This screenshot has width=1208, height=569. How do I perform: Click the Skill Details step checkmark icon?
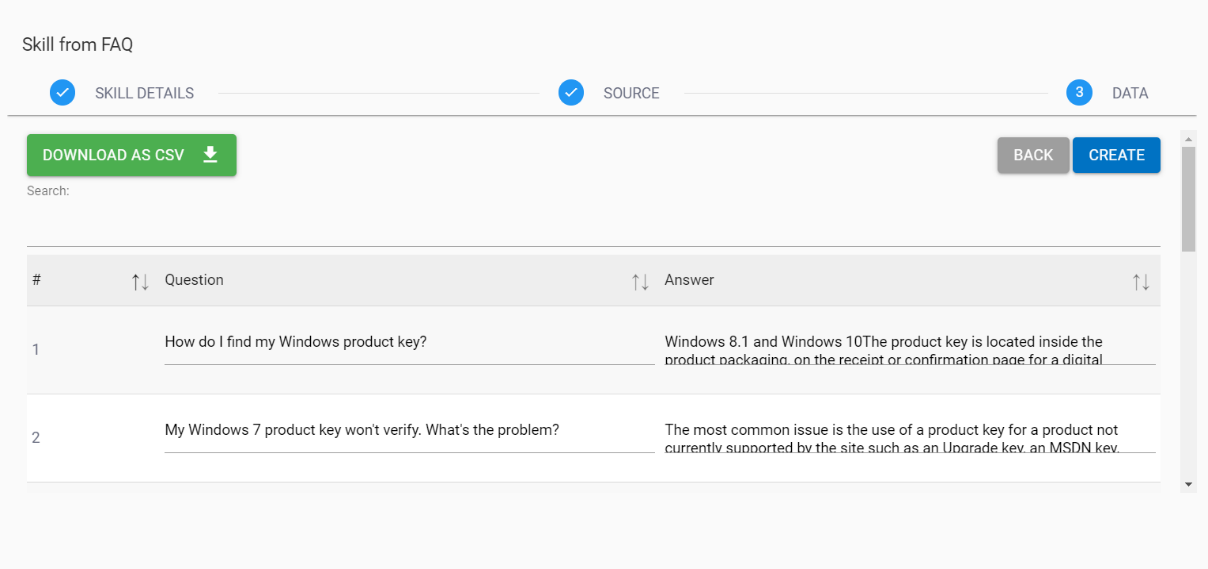tap(62, 93)
